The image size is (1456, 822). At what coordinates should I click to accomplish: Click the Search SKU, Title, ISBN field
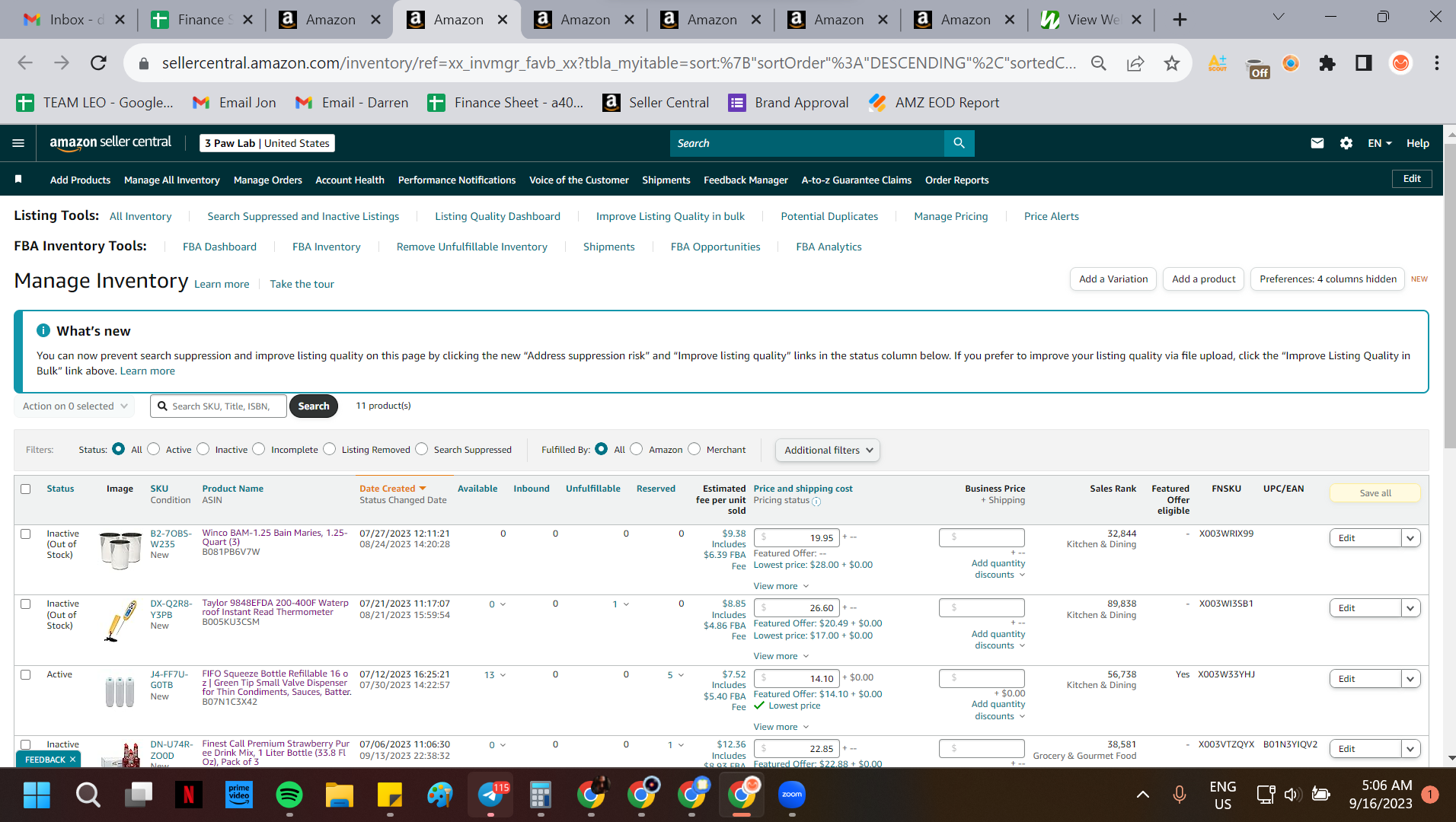[219, 406]
